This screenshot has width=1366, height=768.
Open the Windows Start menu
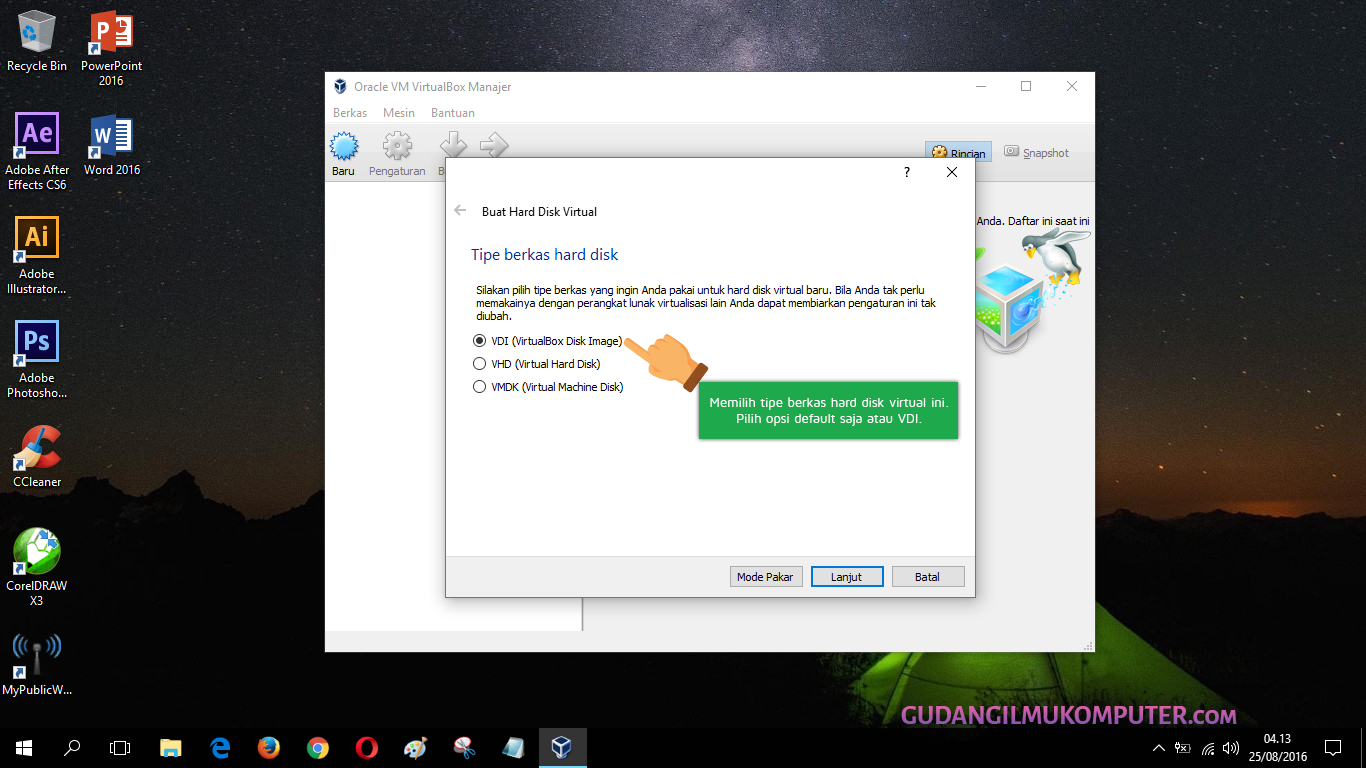[x=24, y=748]
